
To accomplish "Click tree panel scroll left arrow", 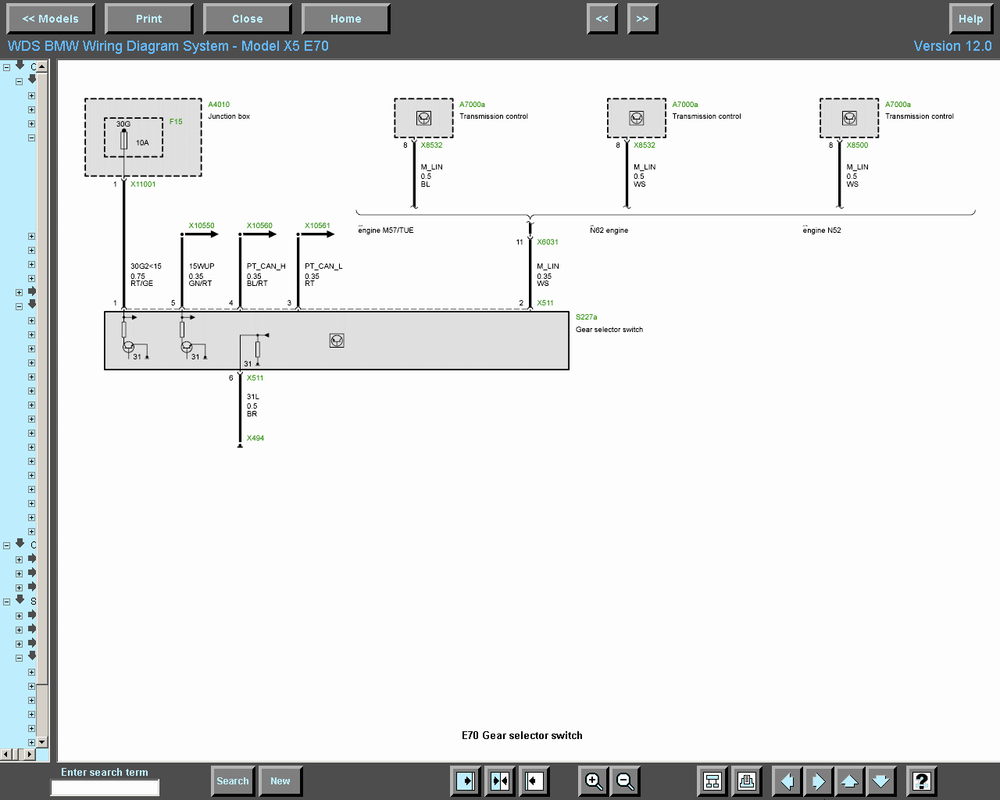I will pos(6,754).
